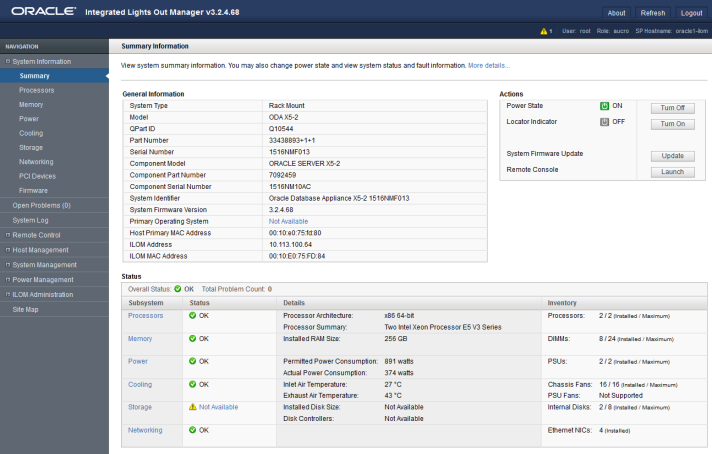Open Cooling page from navigation
Image resolution: width=712 pixels, height=454 pixels.
pos(31,133)
